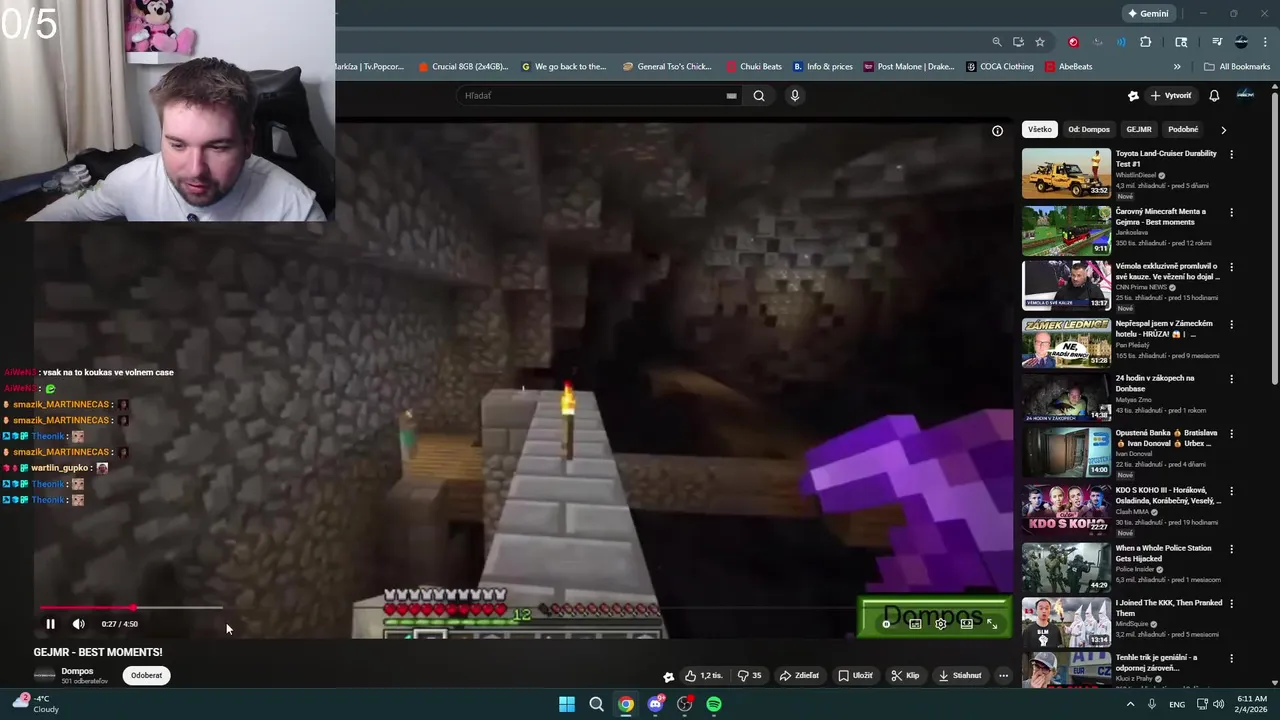Open the three-dot more actions below the video
1280x720 pixels.
point(1003,675)
